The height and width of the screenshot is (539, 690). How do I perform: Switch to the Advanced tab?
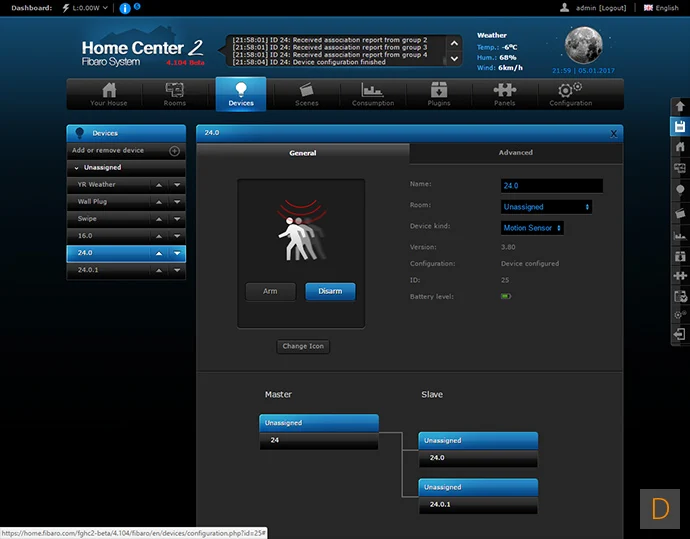[516, 153]
